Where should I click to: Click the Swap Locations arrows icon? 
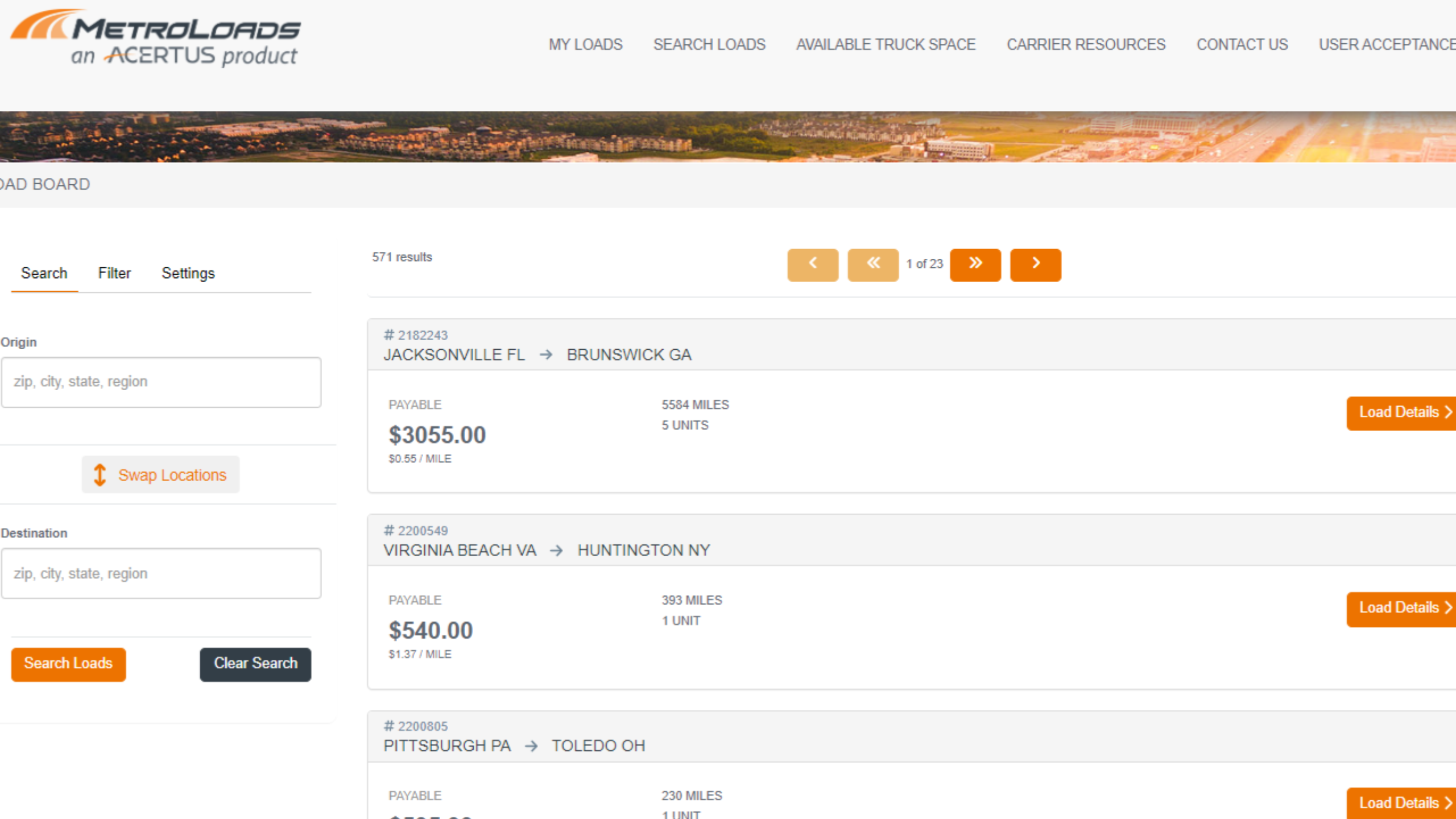click(x=100, y=474)
